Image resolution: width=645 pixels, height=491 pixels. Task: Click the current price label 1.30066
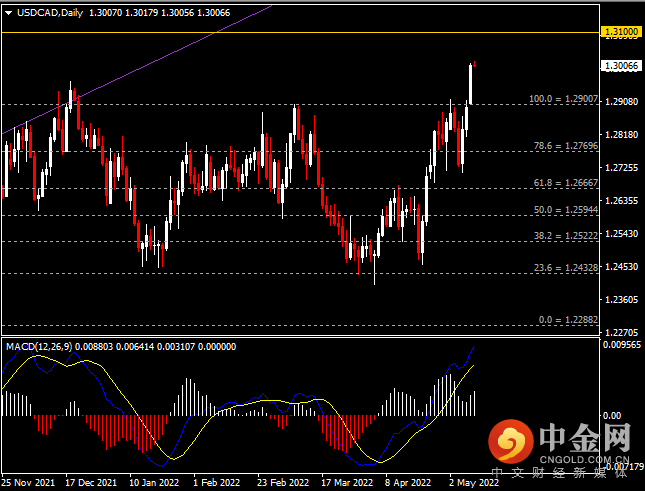coord(621,66)
